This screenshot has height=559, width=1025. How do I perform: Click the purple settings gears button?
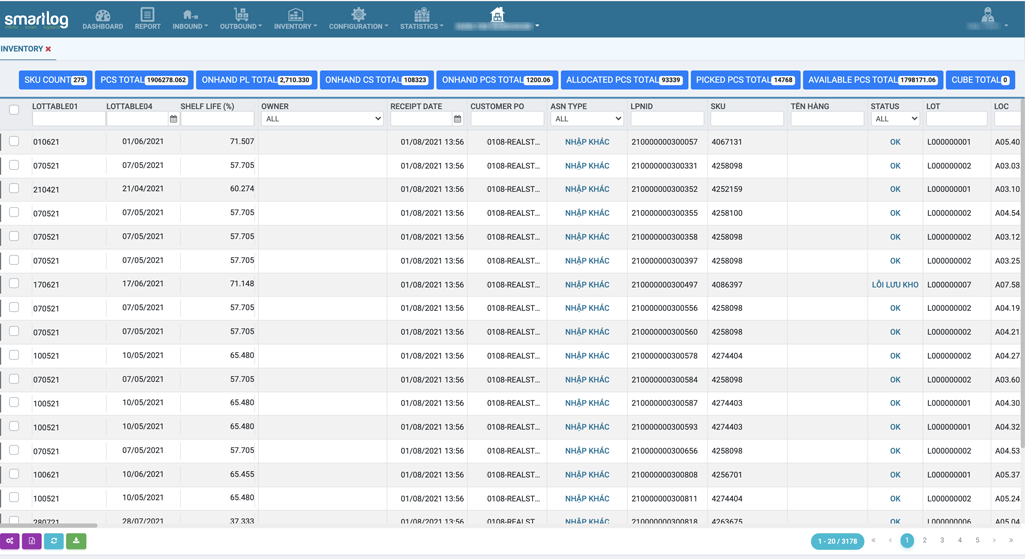(x=10, y=541)
